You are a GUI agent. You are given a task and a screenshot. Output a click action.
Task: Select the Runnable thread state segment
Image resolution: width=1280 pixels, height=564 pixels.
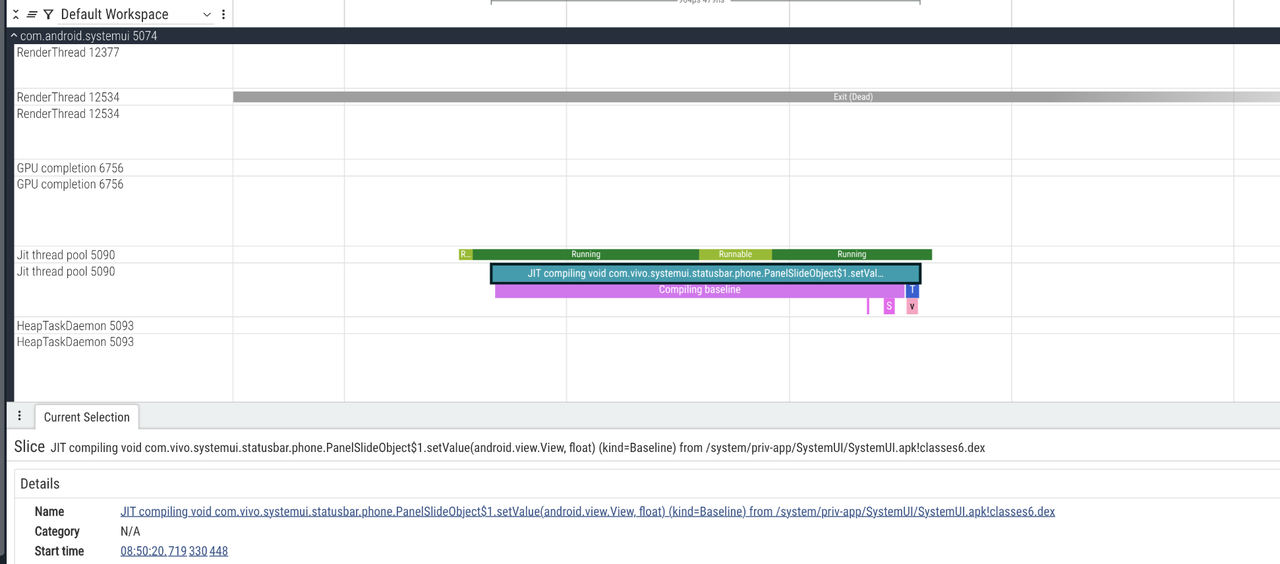click(735, 255)
